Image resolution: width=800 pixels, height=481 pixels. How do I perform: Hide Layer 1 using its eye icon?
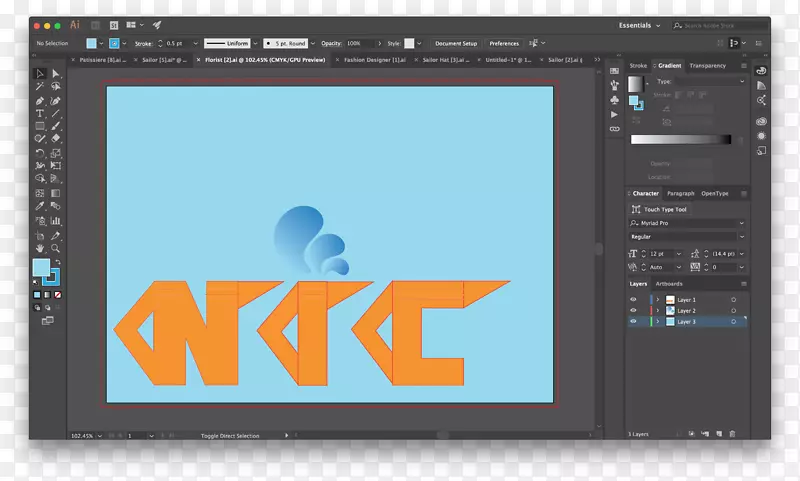pyautogui.click(x=633, y=300)
